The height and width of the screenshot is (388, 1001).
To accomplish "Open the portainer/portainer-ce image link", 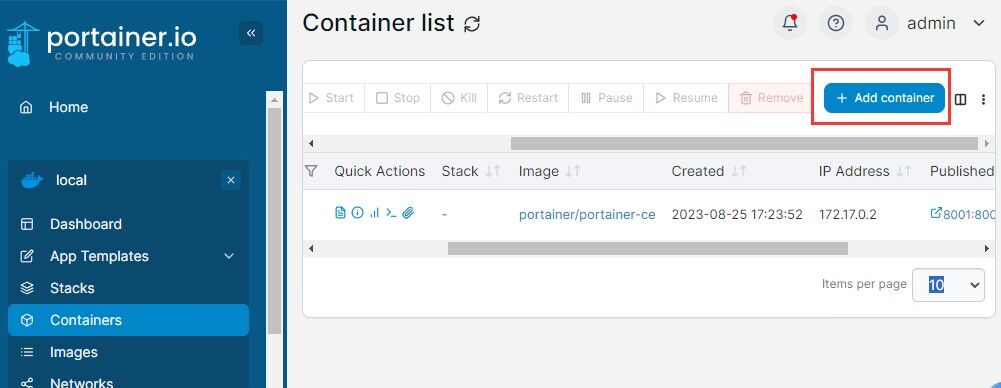I will click(x=587, y=214).
